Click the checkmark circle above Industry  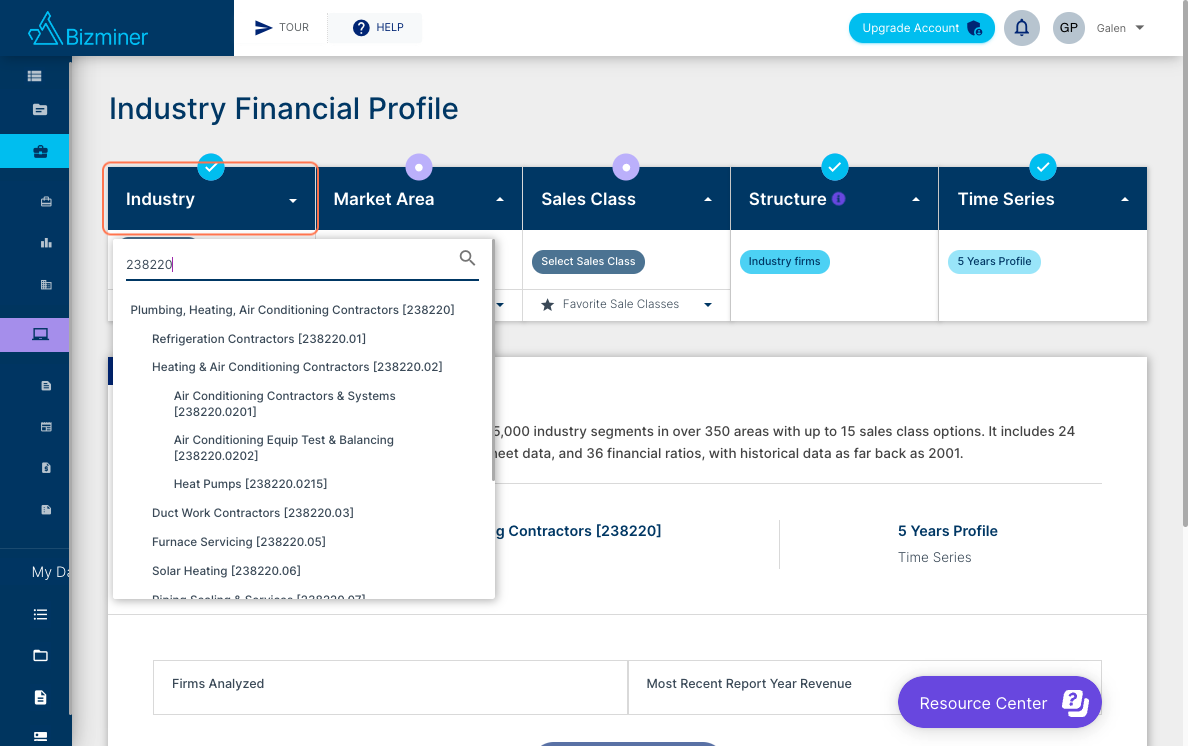coord(211,167)
